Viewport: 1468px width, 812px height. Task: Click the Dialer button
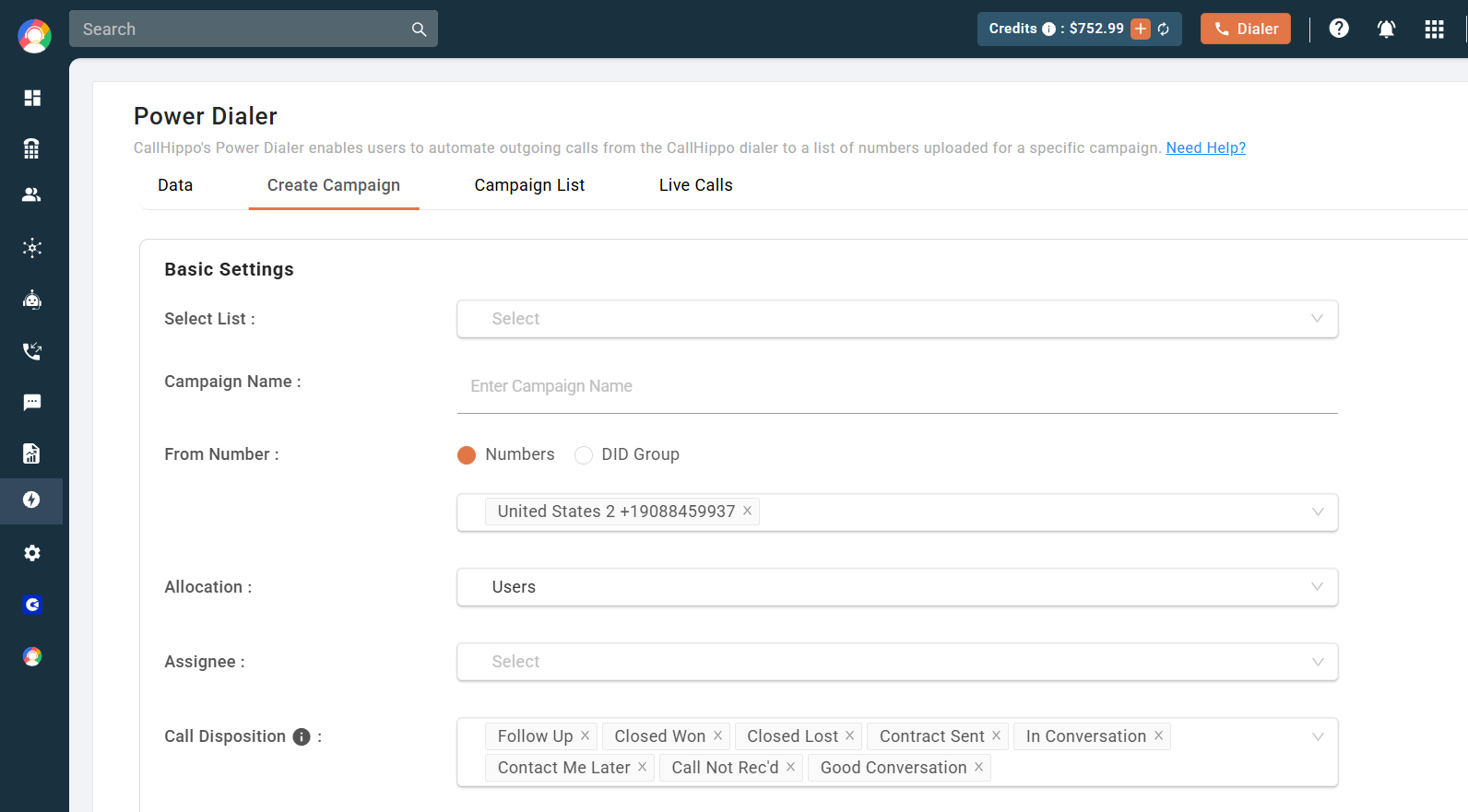(x=1246, y=29)
